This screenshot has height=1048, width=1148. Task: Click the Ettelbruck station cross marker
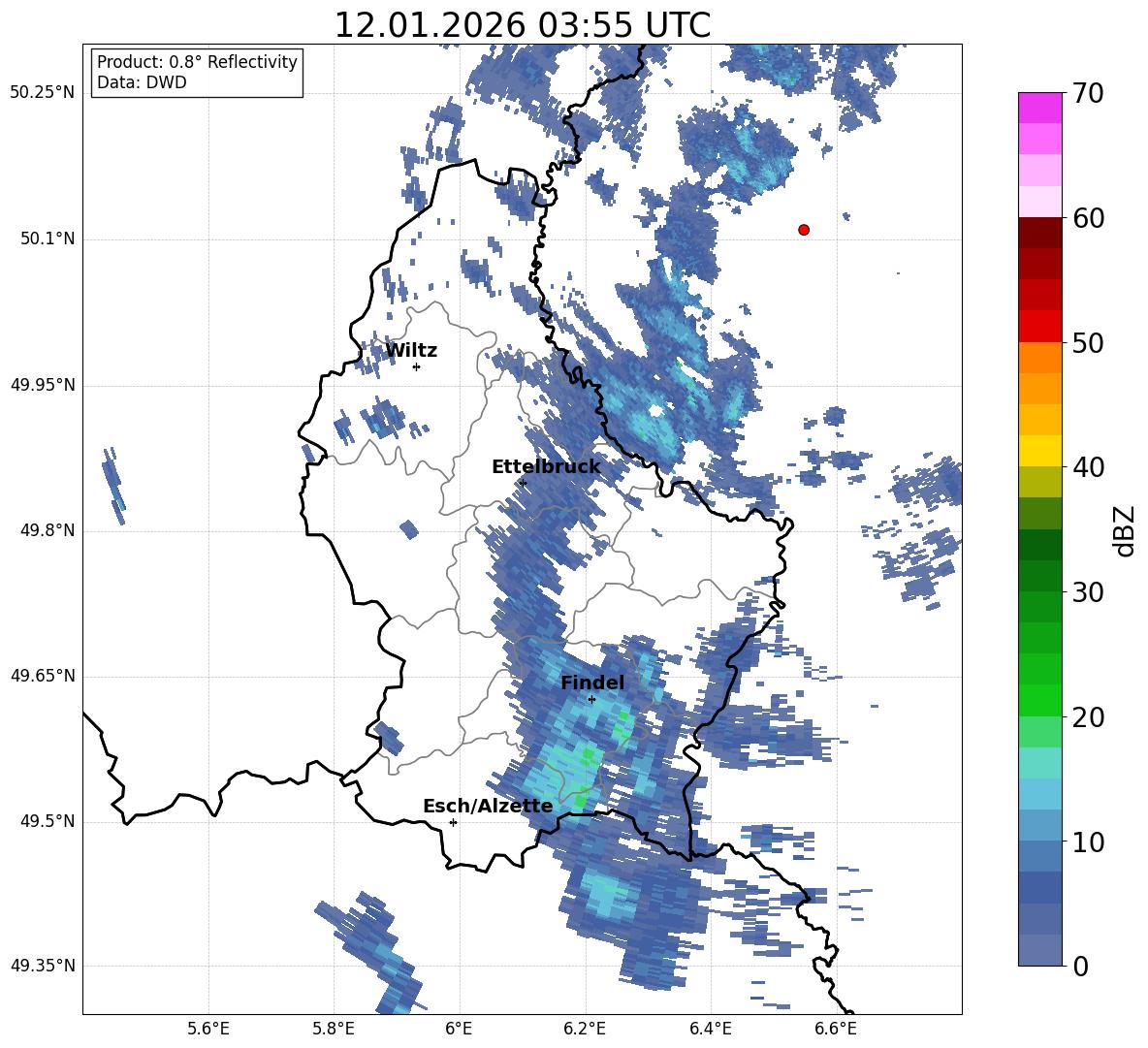coord(523,483)
